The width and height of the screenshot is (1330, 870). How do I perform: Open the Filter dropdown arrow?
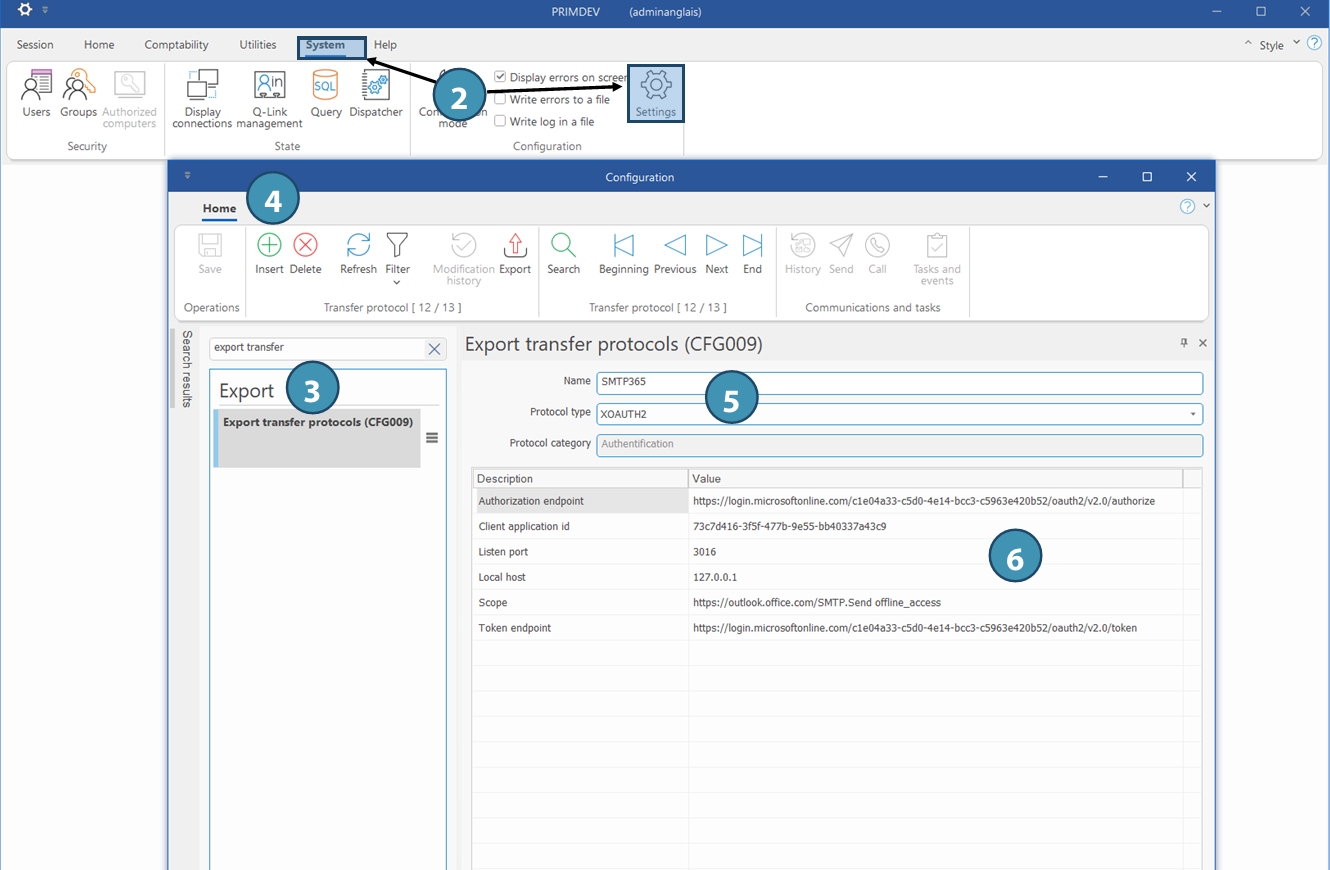click(x=397, y=282)
